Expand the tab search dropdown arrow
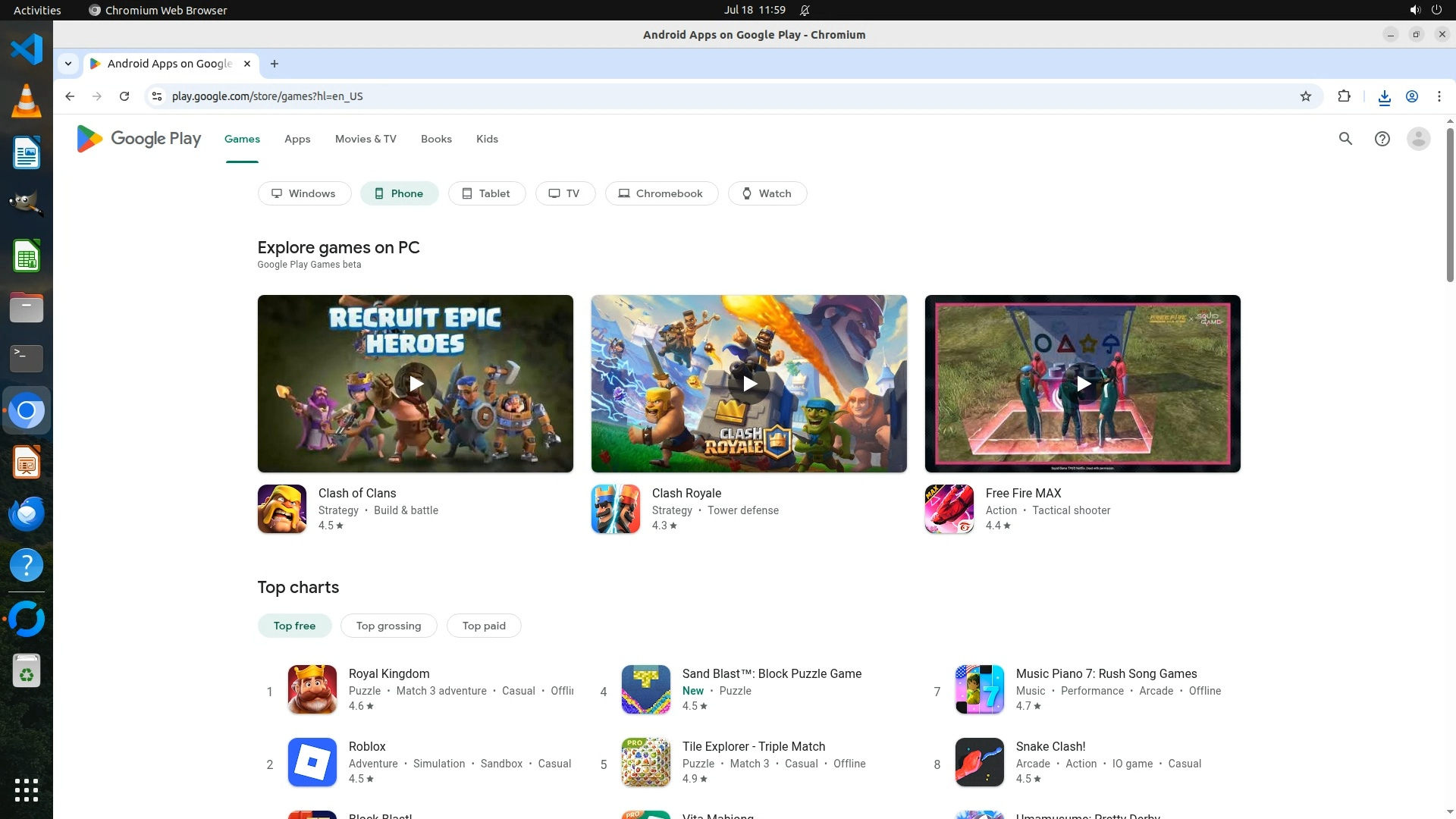This screenshot has width=1456, height=819. click(68, 64)
